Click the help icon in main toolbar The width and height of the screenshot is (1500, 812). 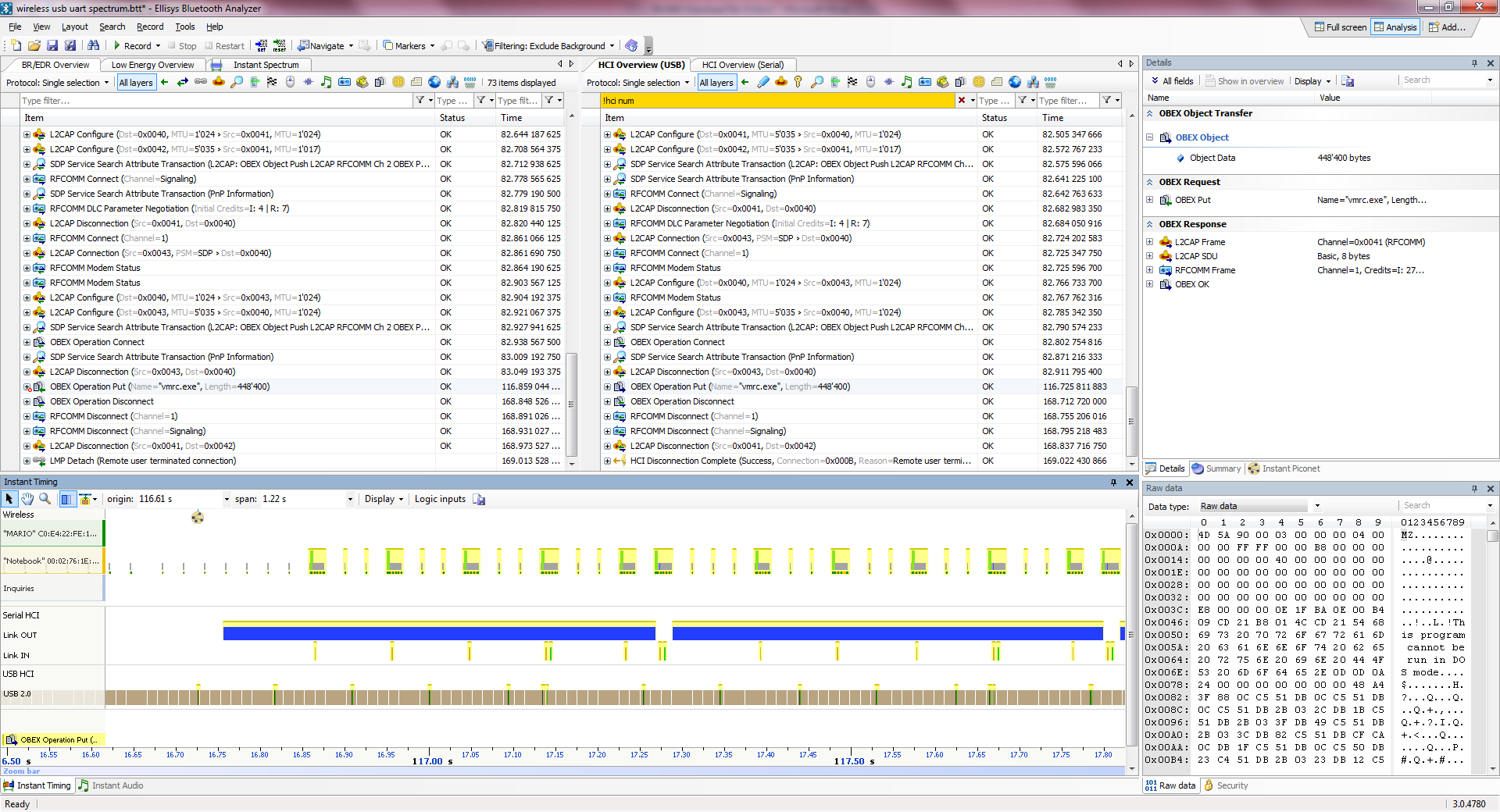coord(631,46)
